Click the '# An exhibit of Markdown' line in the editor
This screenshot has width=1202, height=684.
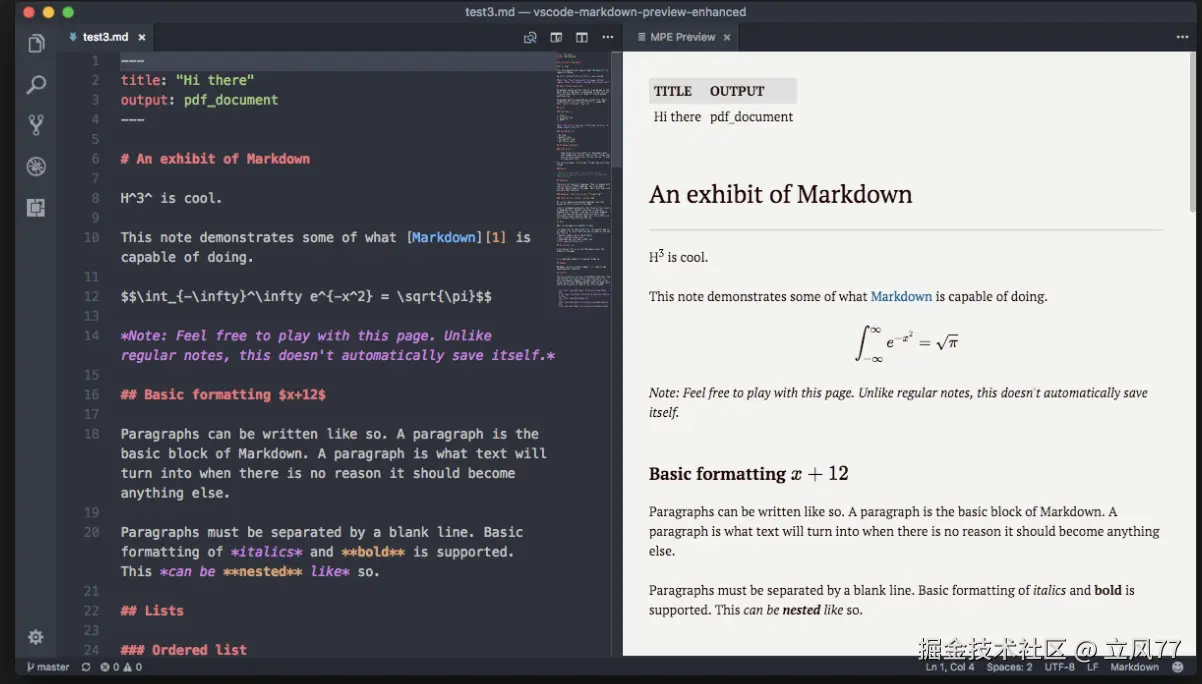(215, 159)
